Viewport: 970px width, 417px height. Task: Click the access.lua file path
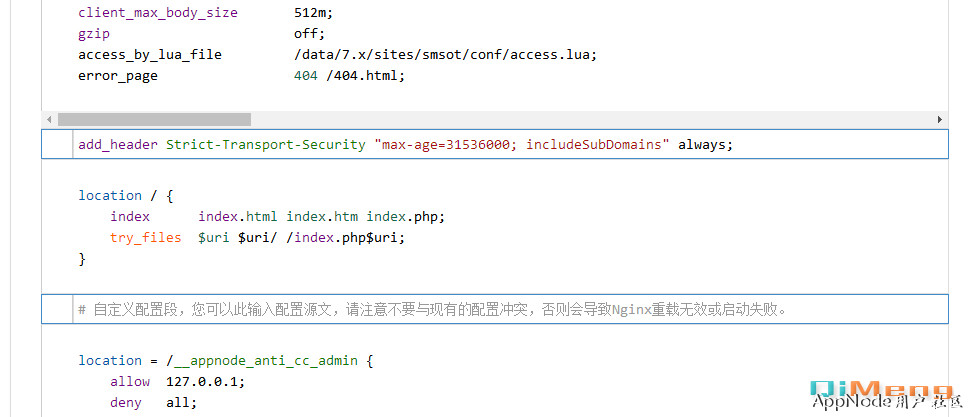point(451,55)
